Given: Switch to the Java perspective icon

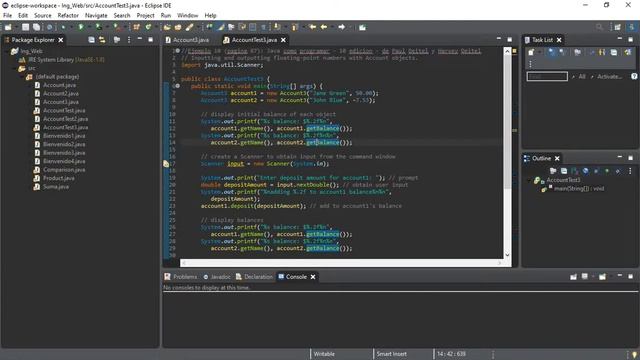Looking at the screenshot, I should [632, 27].
